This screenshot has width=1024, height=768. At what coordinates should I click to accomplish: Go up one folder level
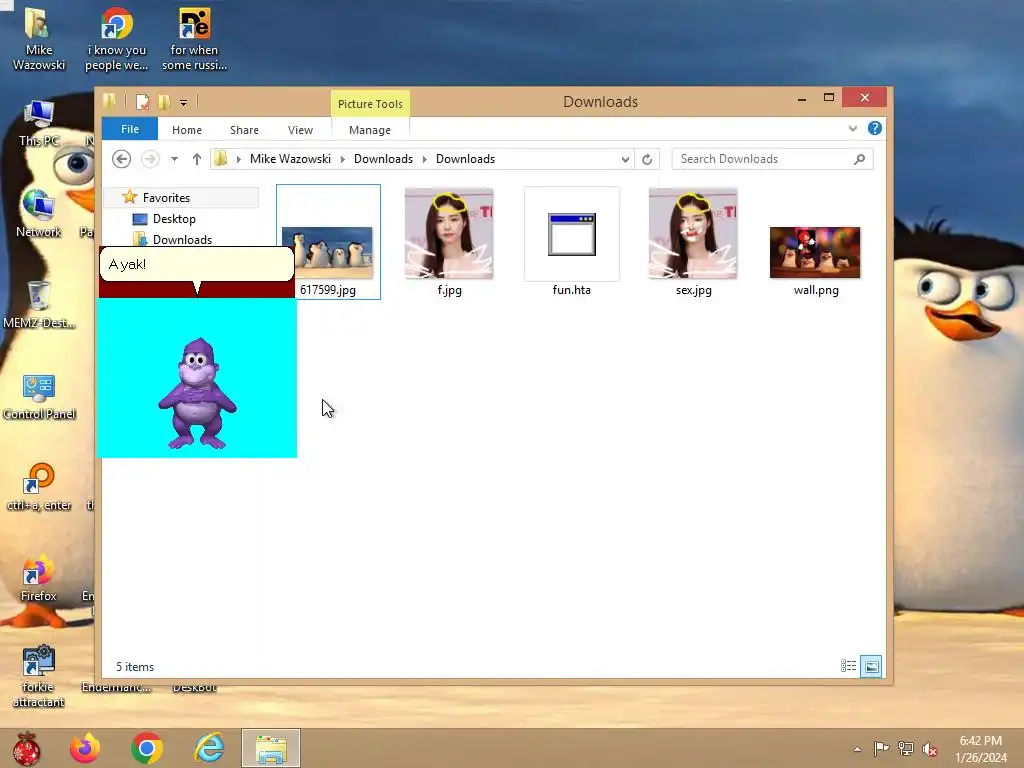(197, 159)
